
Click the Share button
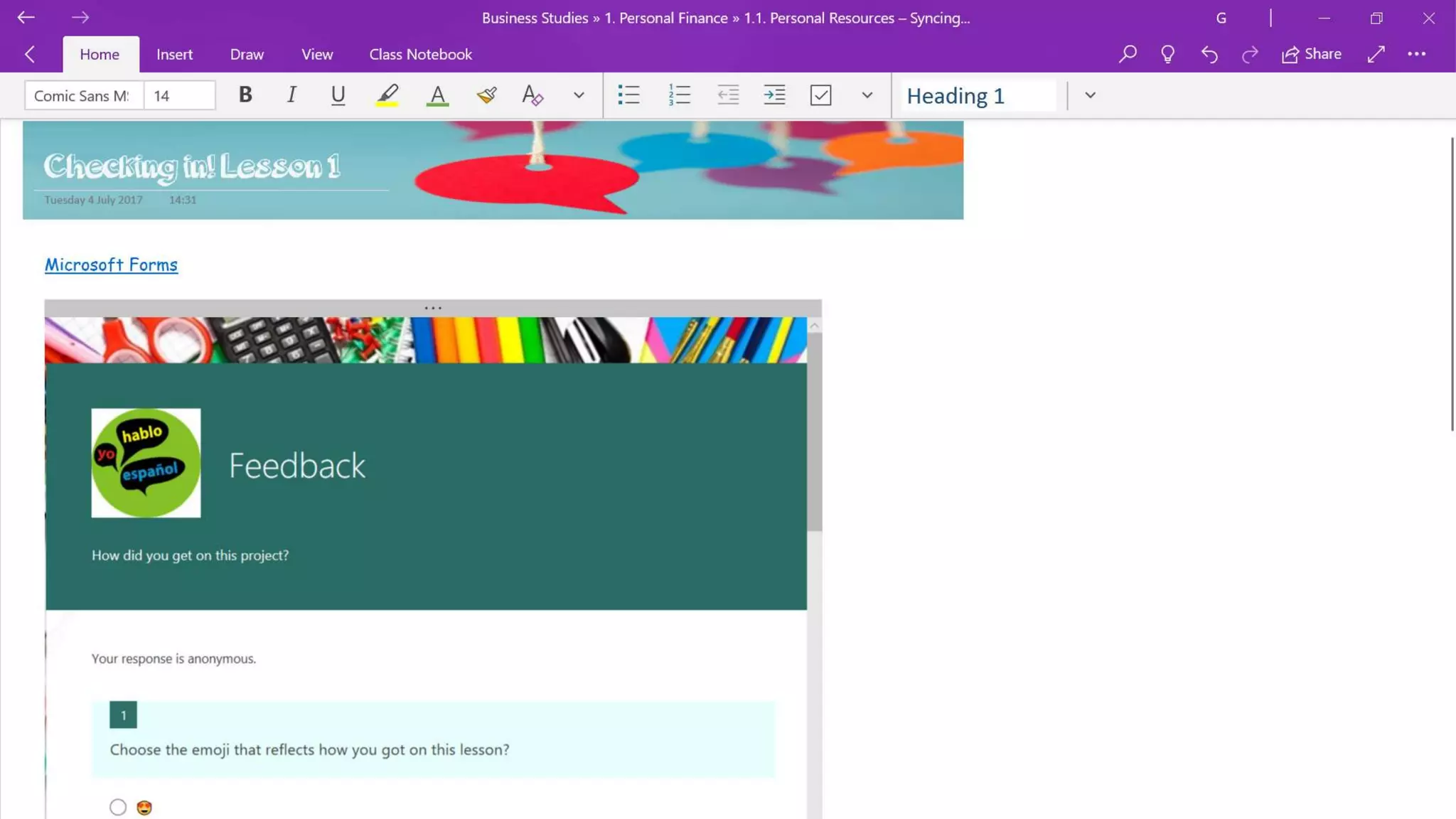click(1312, 54)
